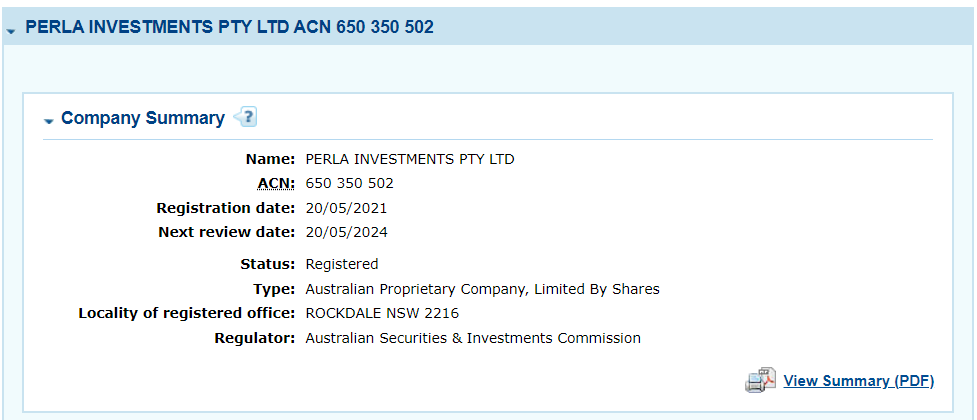
Task: Click the Company Summary heading
Action: click(143, 118)
